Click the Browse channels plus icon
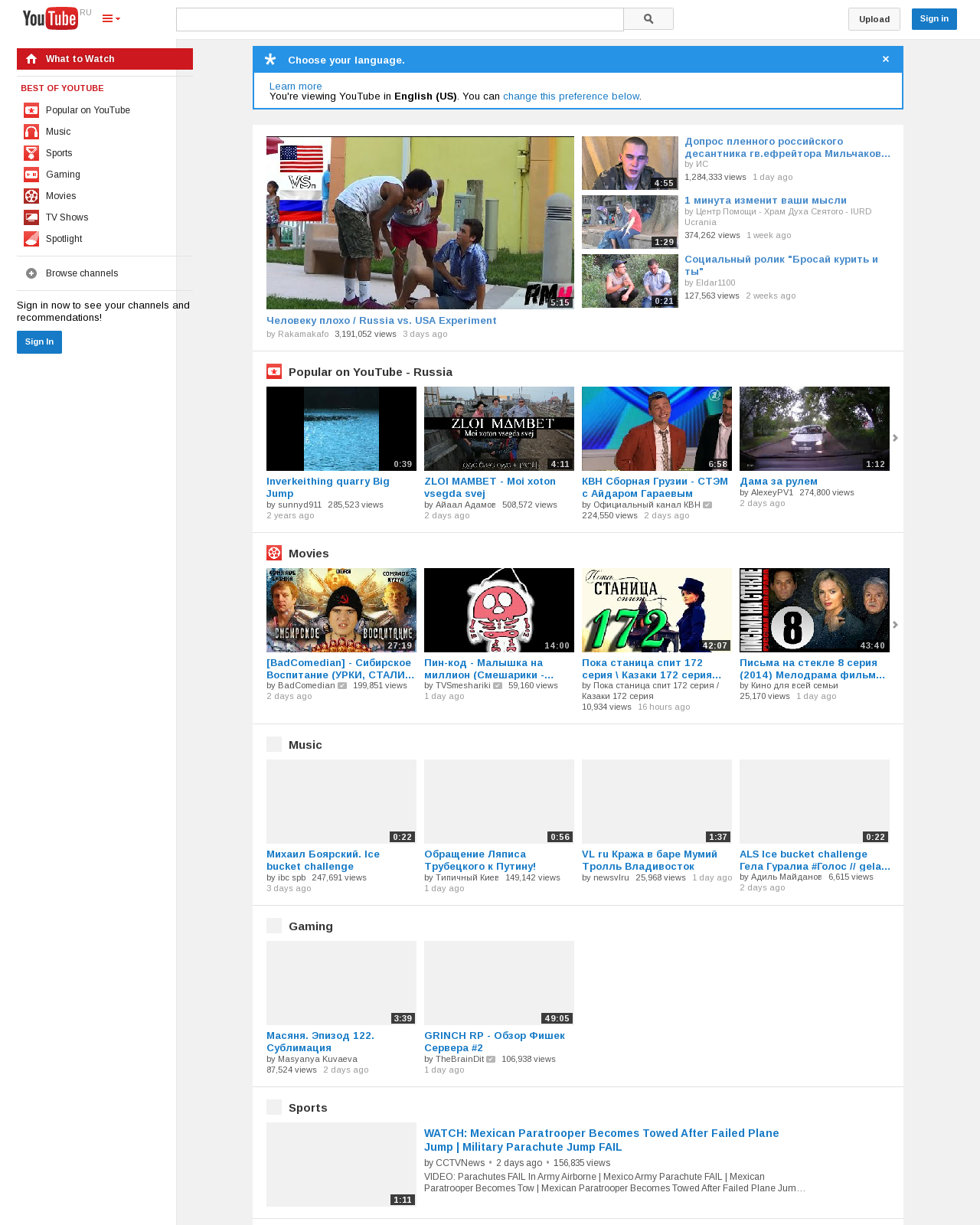The height and width of the screenshot is (1225, 980). coord(31,273)
